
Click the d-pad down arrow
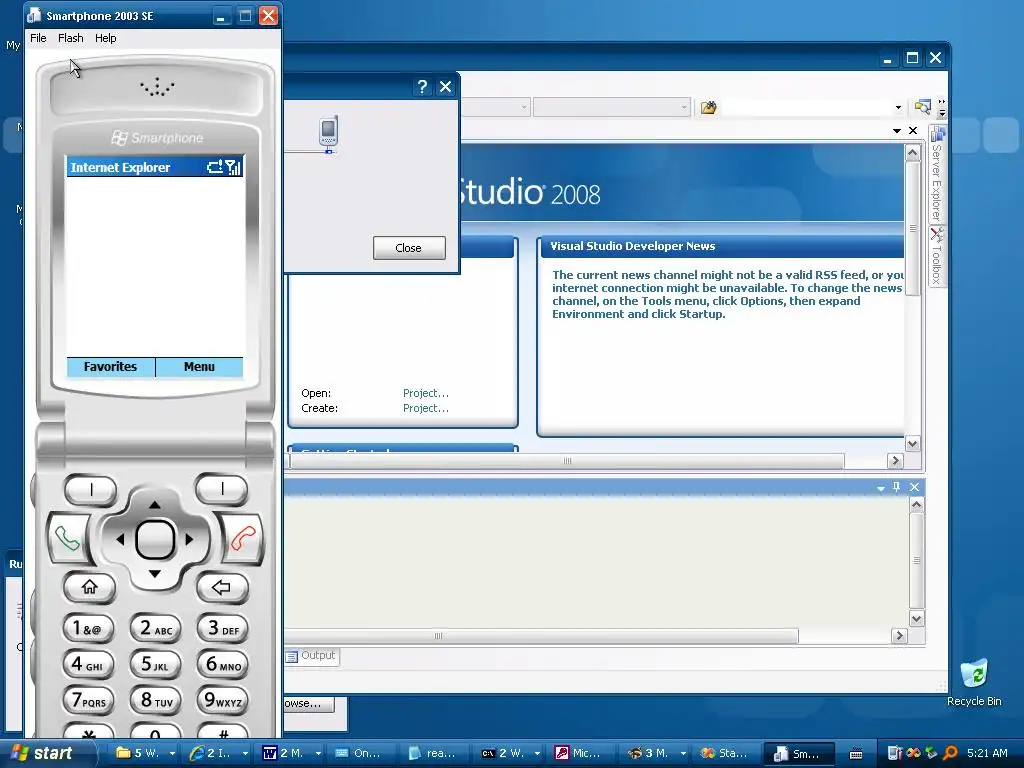155,574
